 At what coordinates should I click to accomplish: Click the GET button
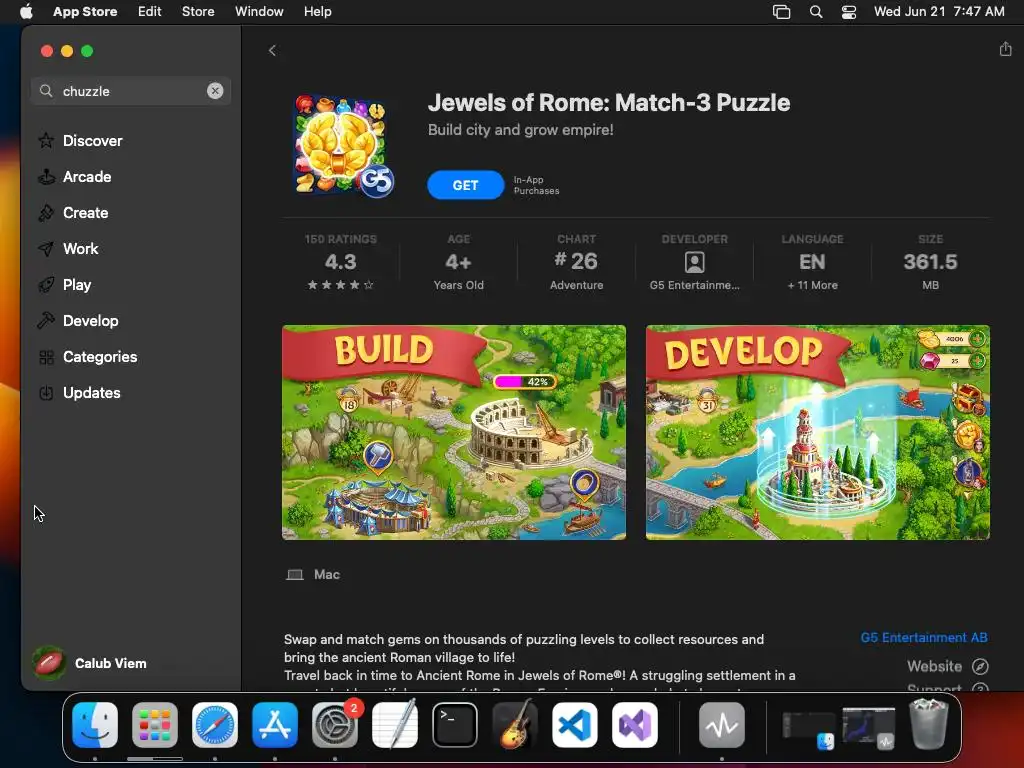(x=466, y=185)
